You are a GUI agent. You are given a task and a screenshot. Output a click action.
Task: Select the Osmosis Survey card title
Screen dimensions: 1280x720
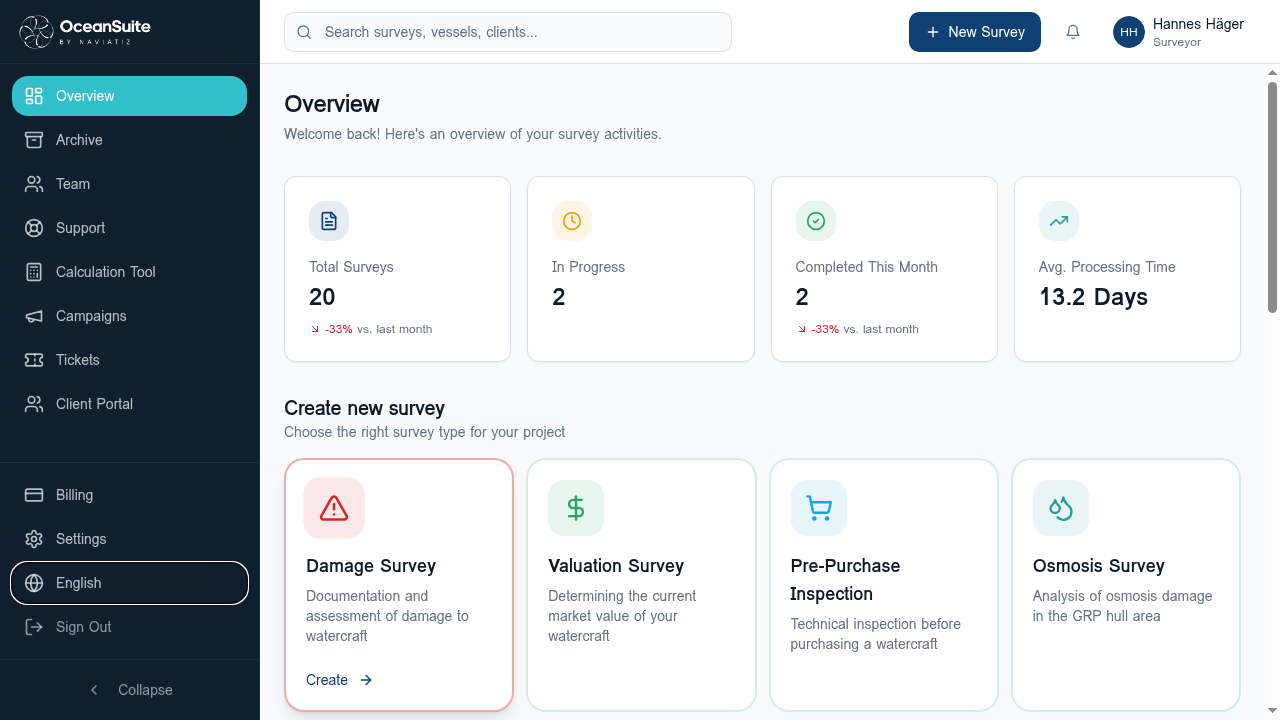coord(1099,566)
